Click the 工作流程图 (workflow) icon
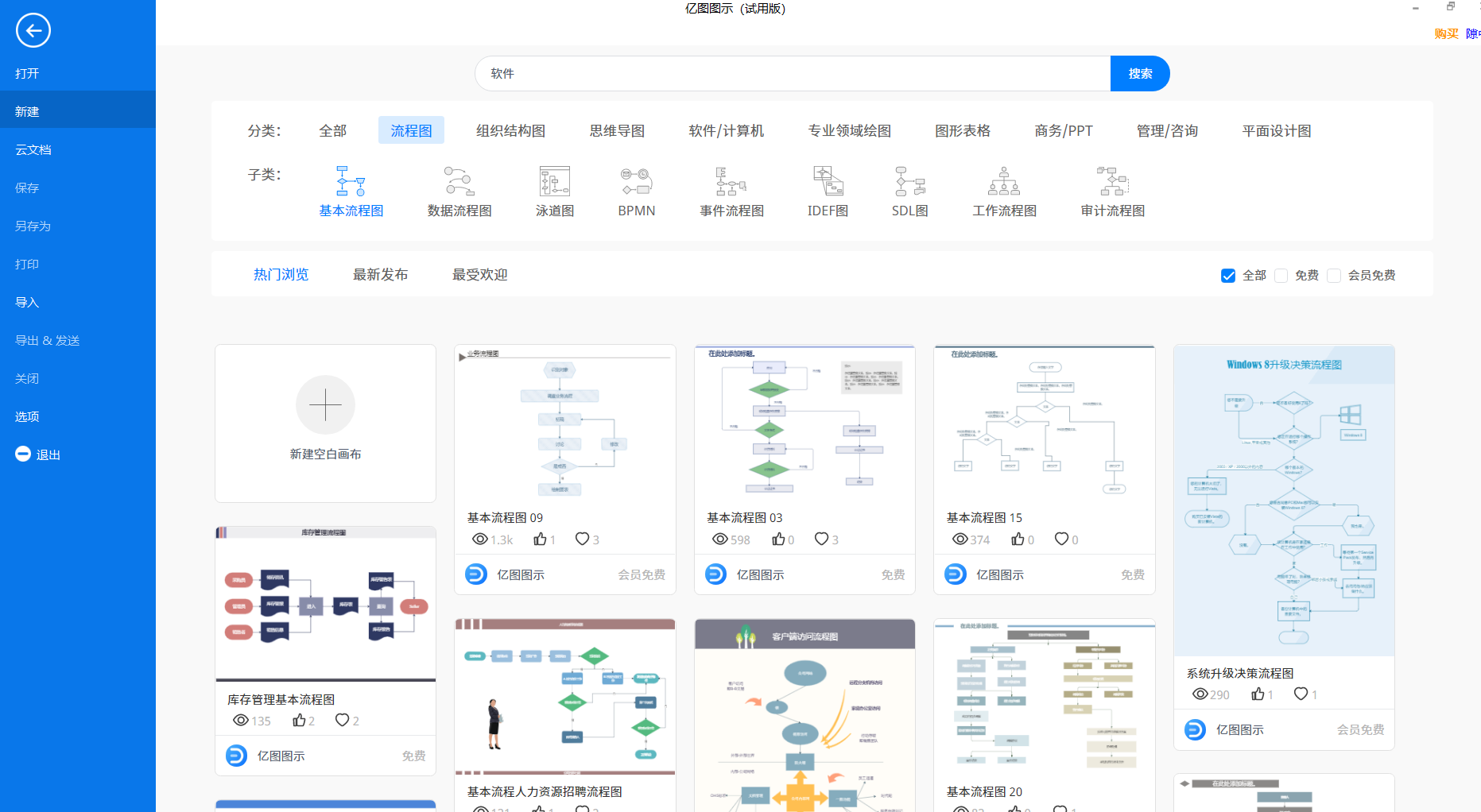This screenshot has width=1481, height=812. [x=1004, y=183]
